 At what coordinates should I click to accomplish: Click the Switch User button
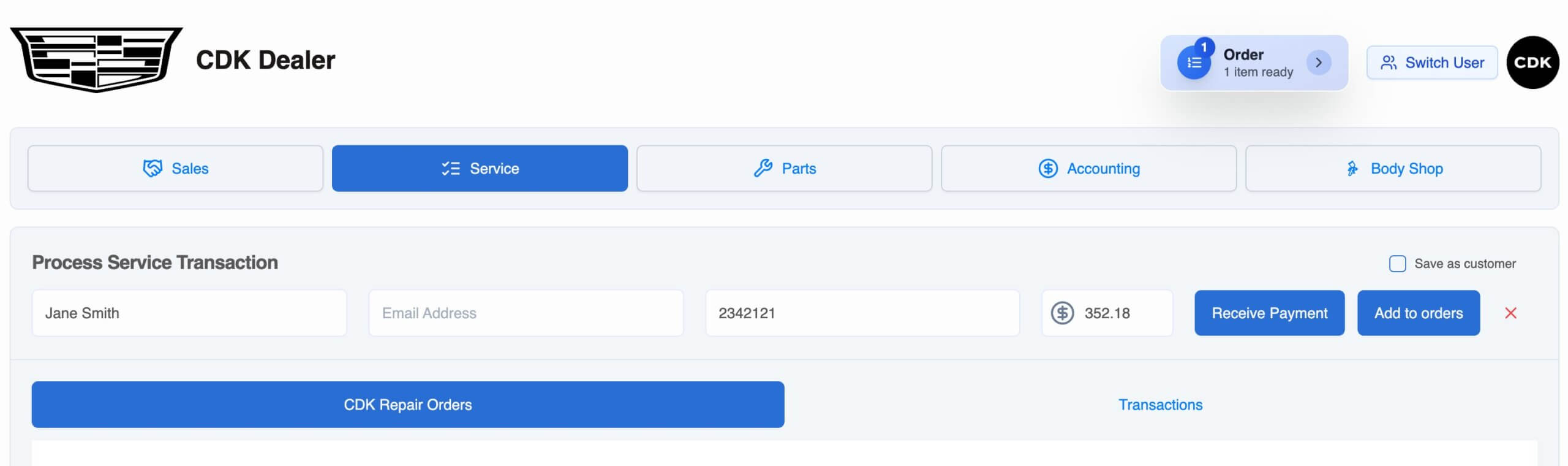point(1431,63)
